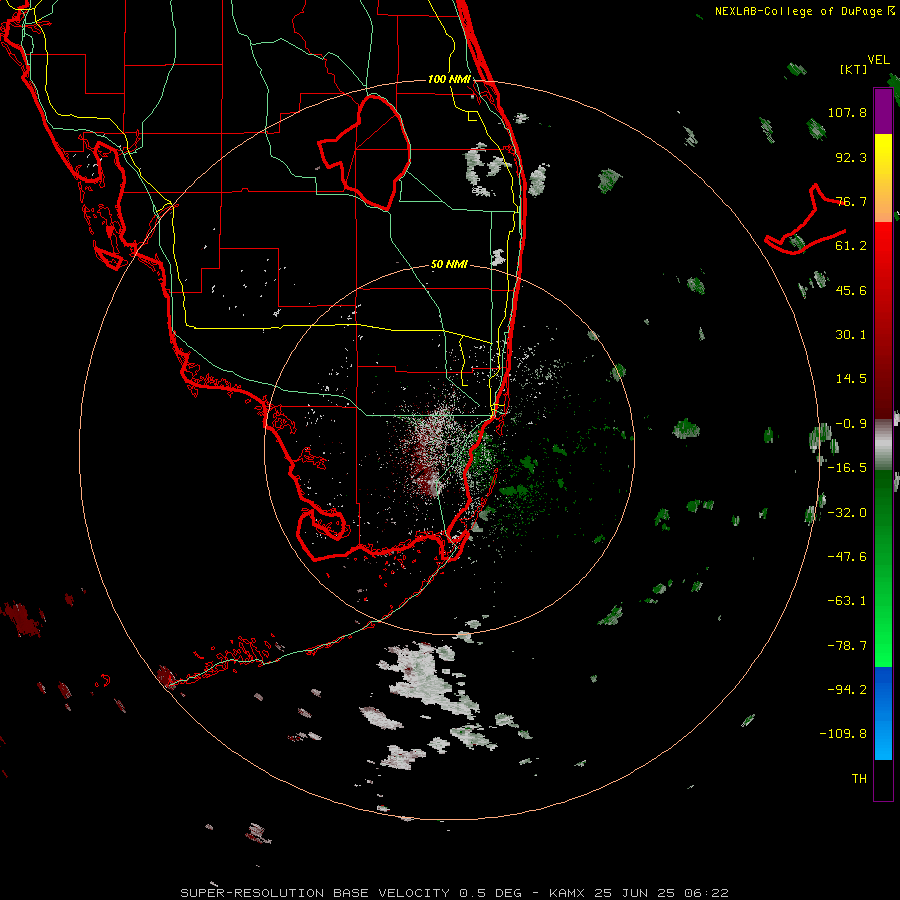Click the -78.7 value on the velocity scale
The width and height of the screenshot is (900, 900).
click(847, 646)
